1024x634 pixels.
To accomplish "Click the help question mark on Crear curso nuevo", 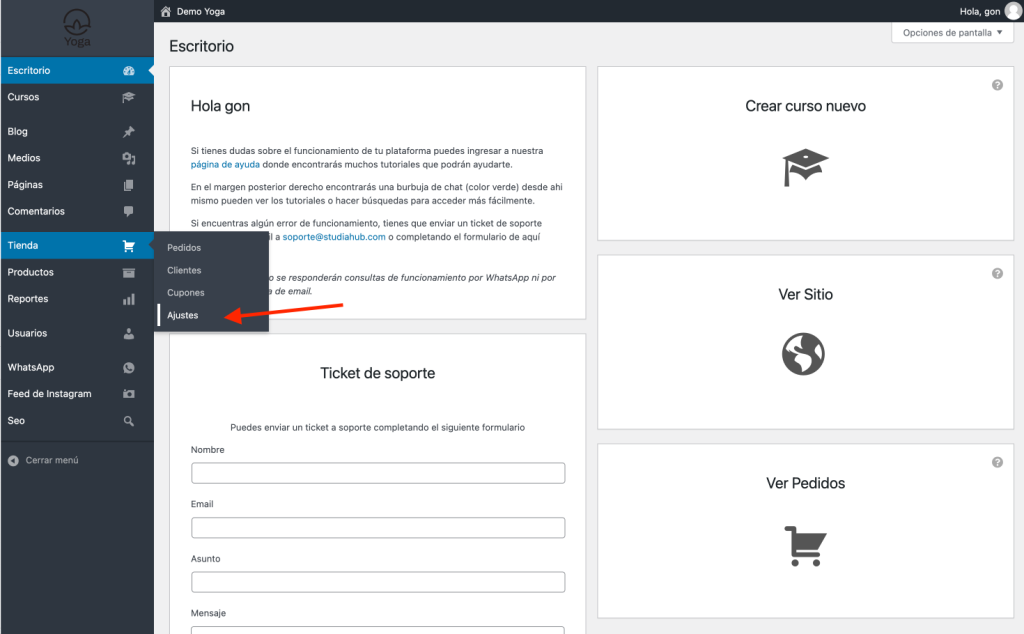I will [997, 85].
